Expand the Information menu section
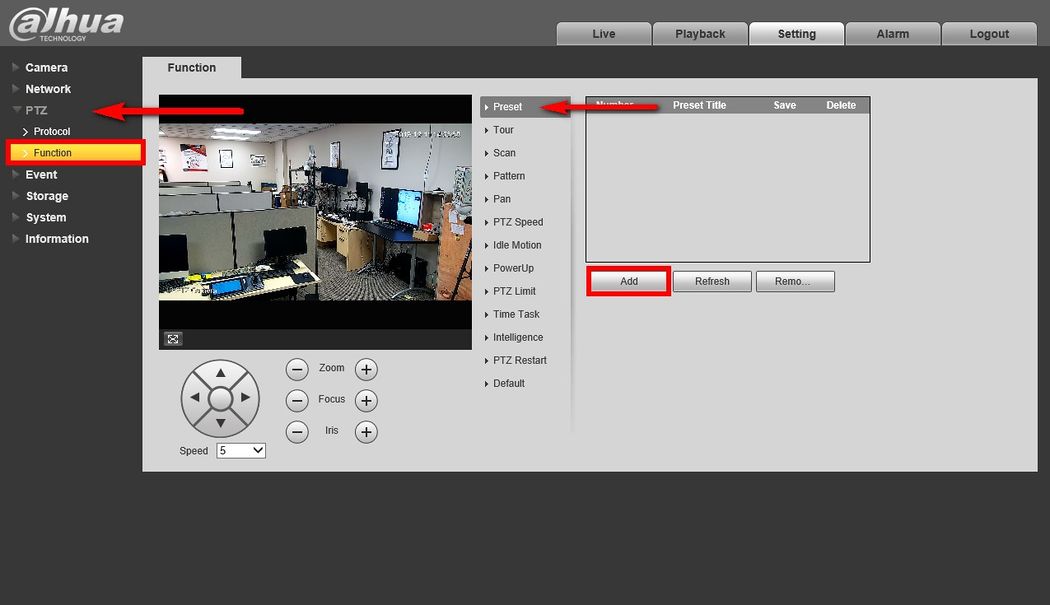 pyautogui.click(x=56, y=239)
